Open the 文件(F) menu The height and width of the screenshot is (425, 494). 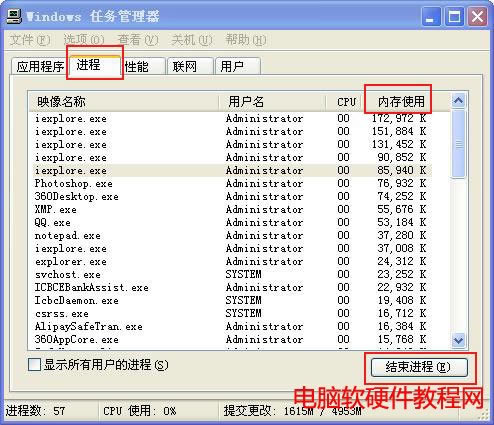tap(30, 40)
